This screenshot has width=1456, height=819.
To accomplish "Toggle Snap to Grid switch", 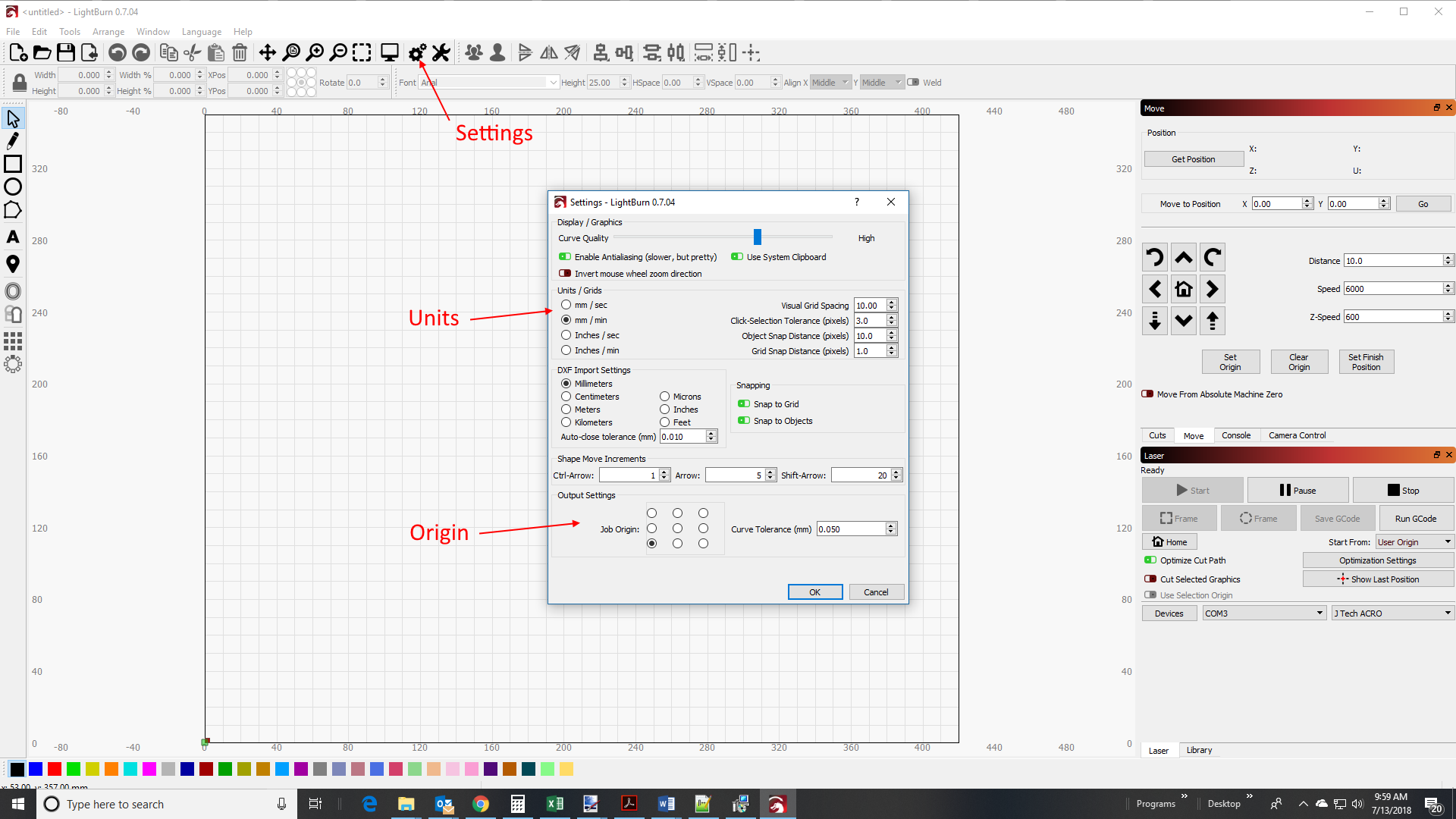I will point(744,404).
